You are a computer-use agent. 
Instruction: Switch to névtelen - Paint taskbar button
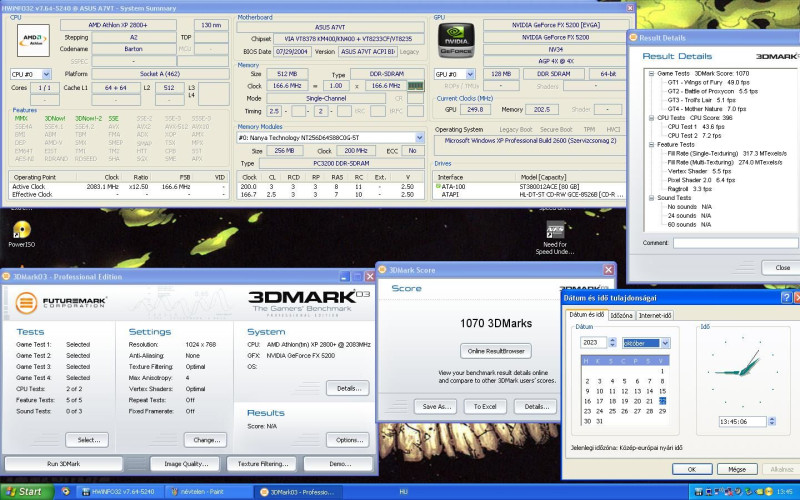[207, 492]
